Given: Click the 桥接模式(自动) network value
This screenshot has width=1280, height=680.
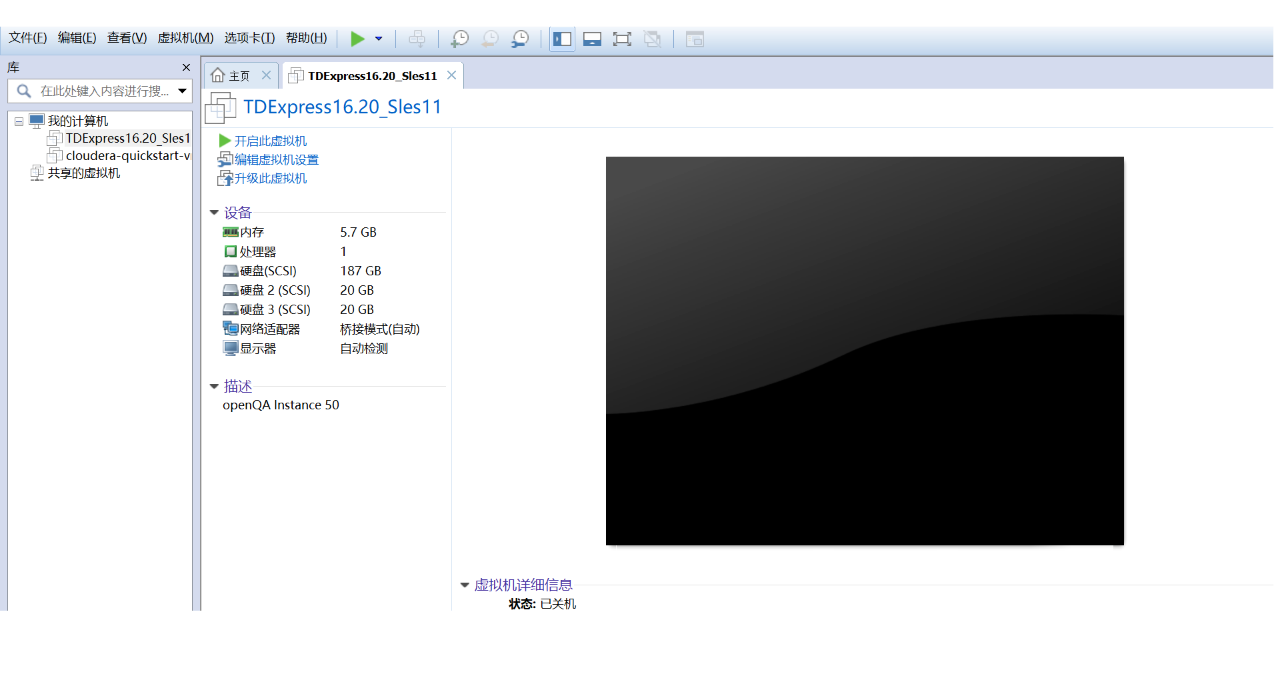Looking at the screenshot, I should coord(380,329).
